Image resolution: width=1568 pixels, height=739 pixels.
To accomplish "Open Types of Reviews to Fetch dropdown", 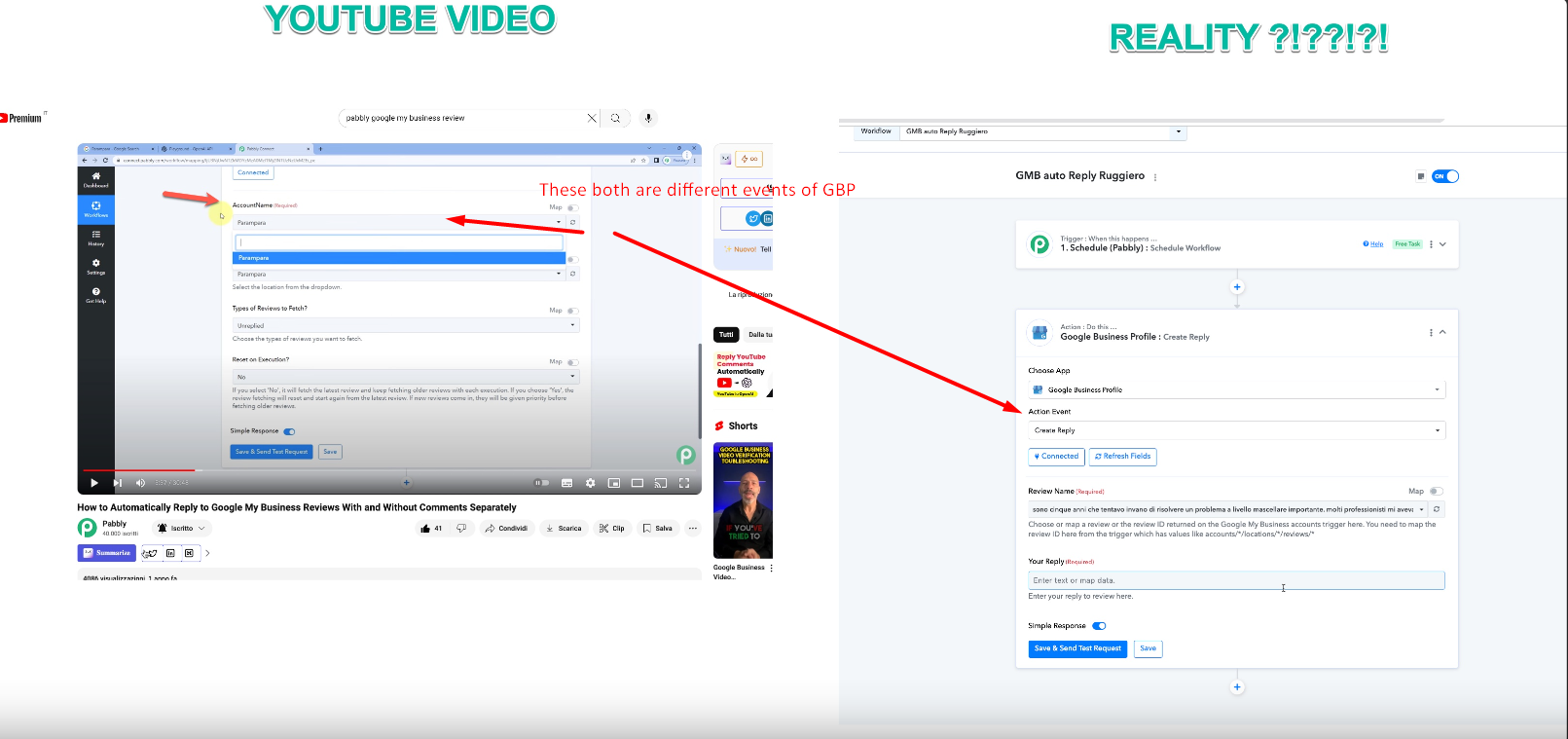I will click(x=405, y=326).
